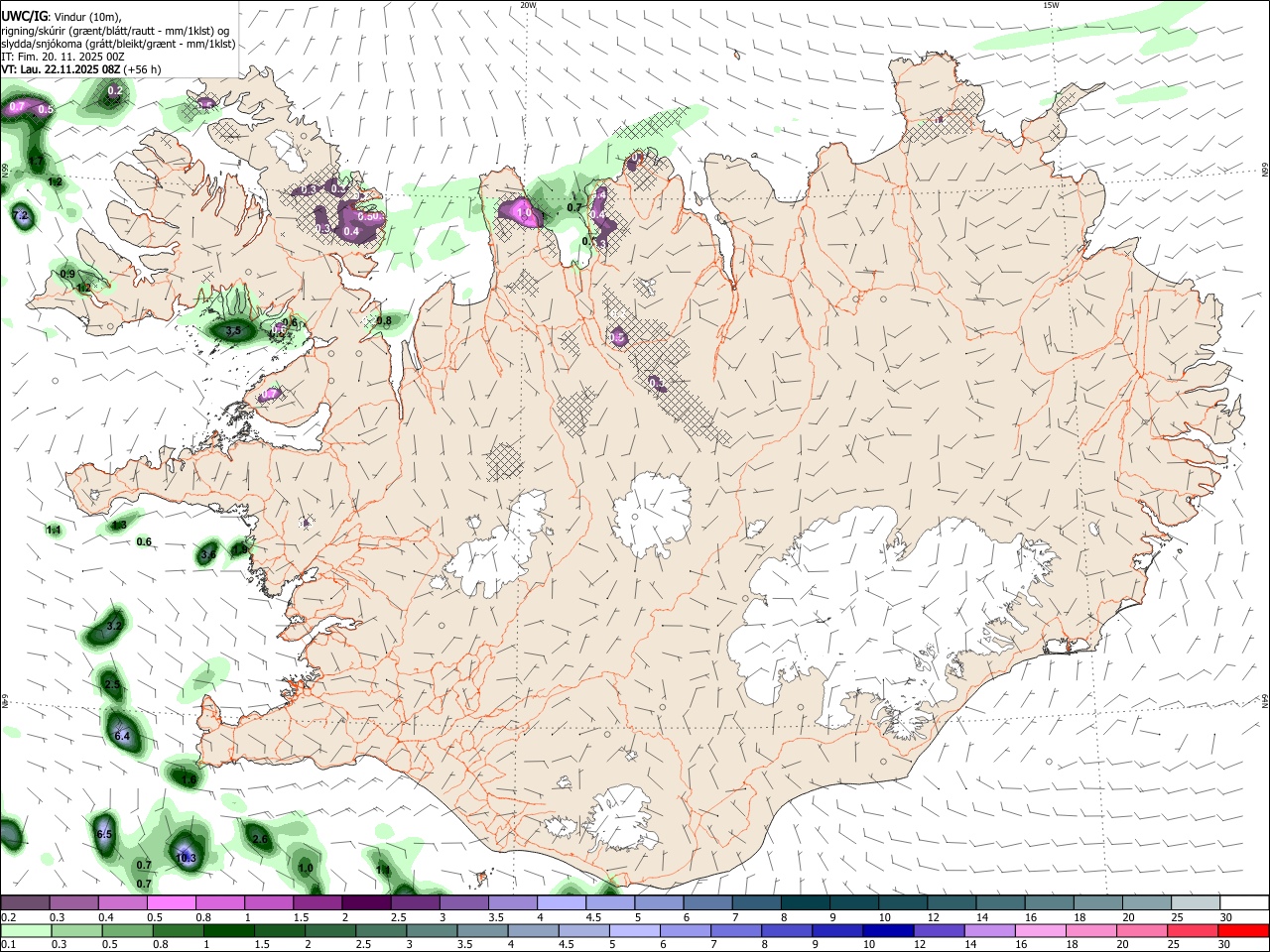
Task: Click the 'IT: Fim. 20. 11. 2025 00Z' line
Action: 63,57
